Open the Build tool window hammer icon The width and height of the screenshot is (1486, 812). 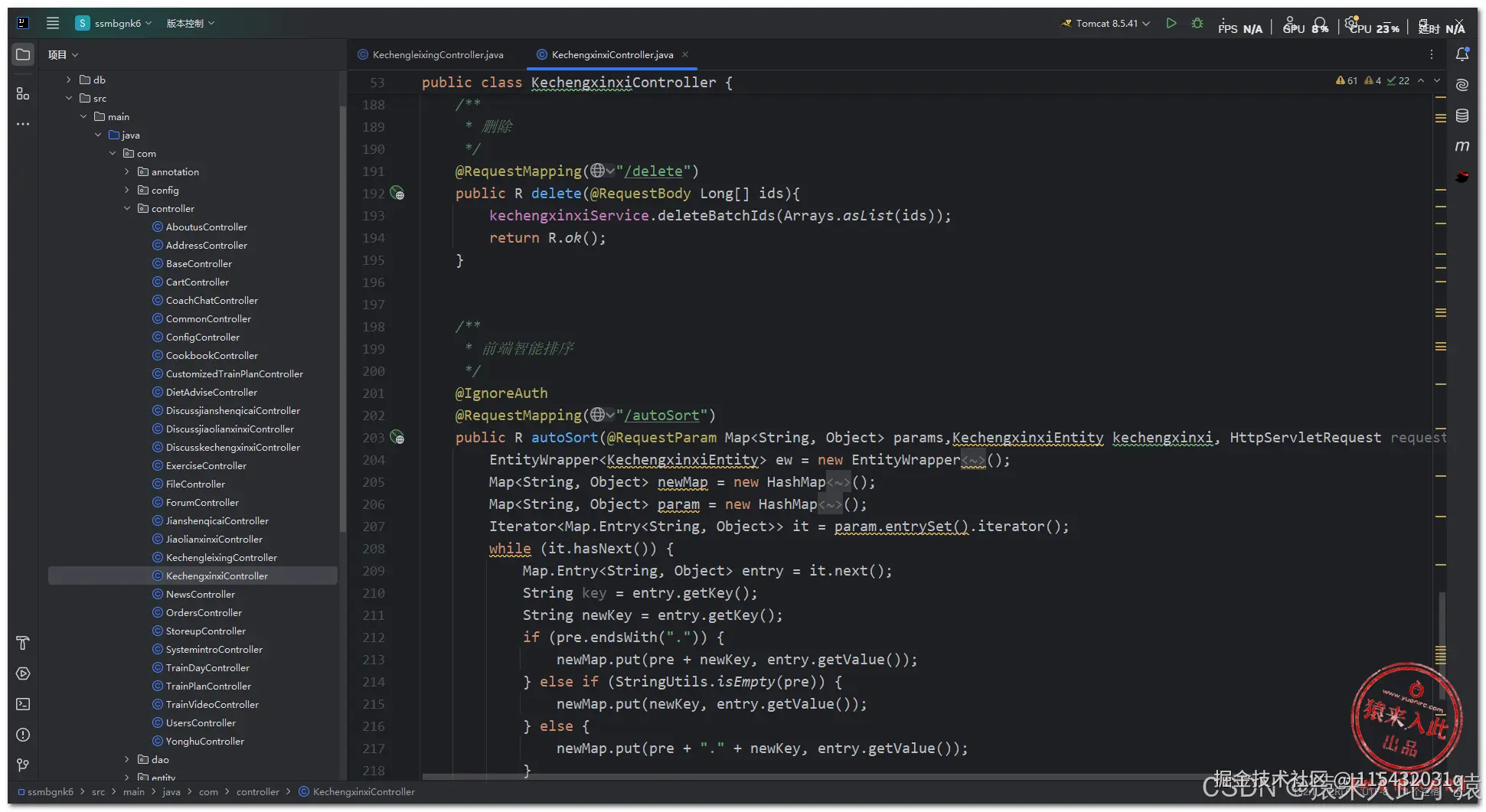click(x=23, y=643)
